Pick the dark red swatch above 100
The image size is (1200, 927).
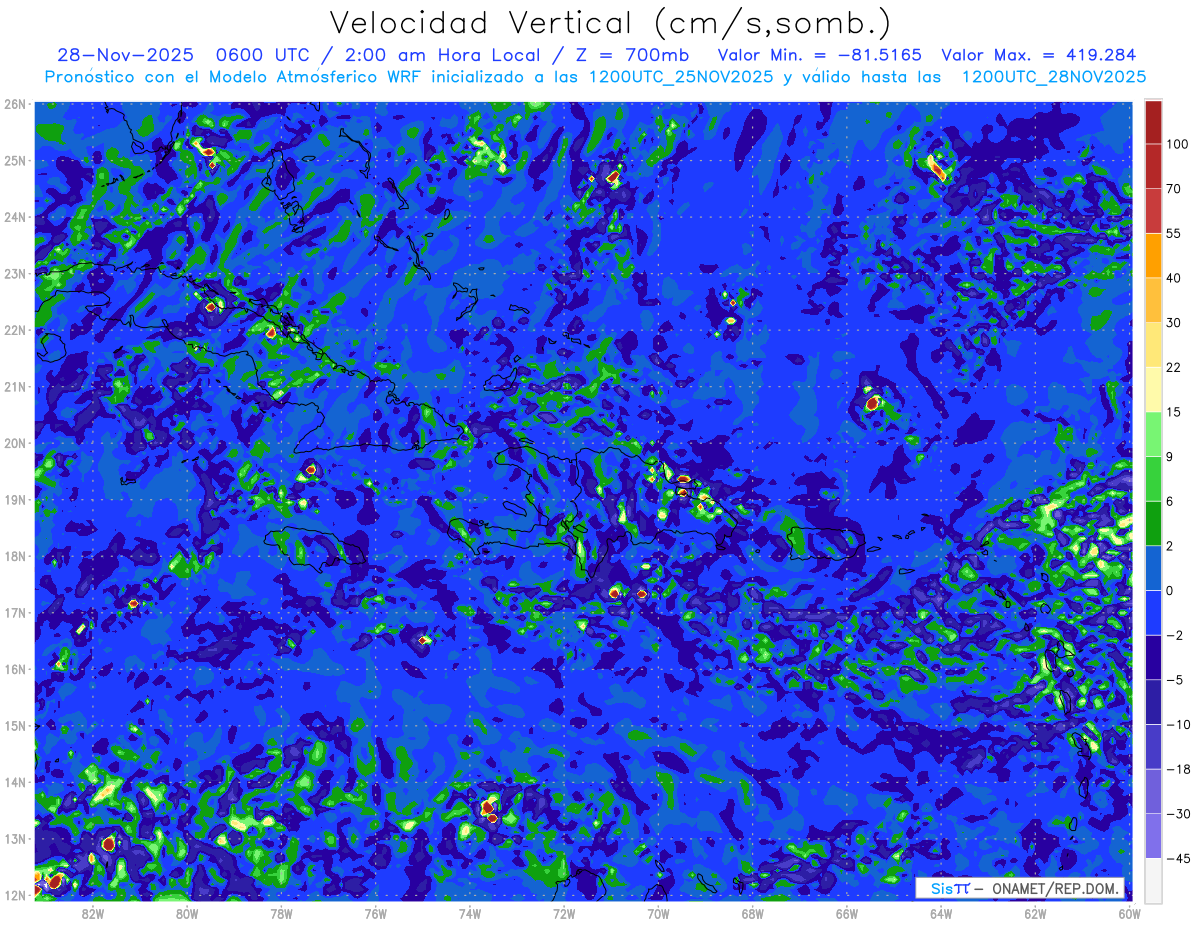1153,122
